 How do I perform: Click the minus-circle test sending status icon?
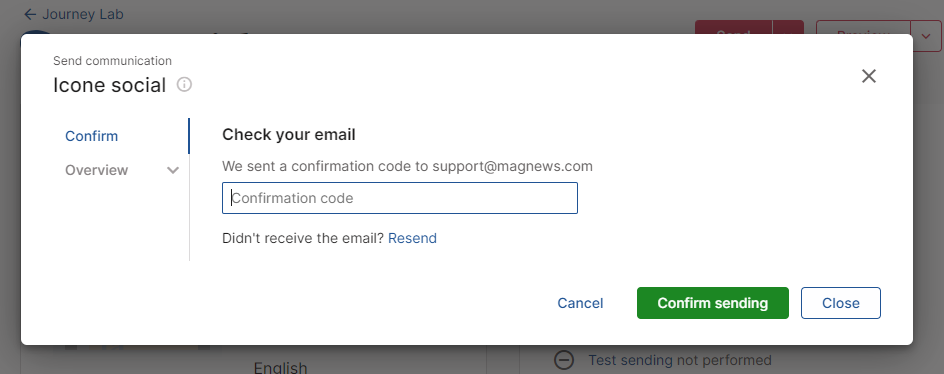point(564,360)
